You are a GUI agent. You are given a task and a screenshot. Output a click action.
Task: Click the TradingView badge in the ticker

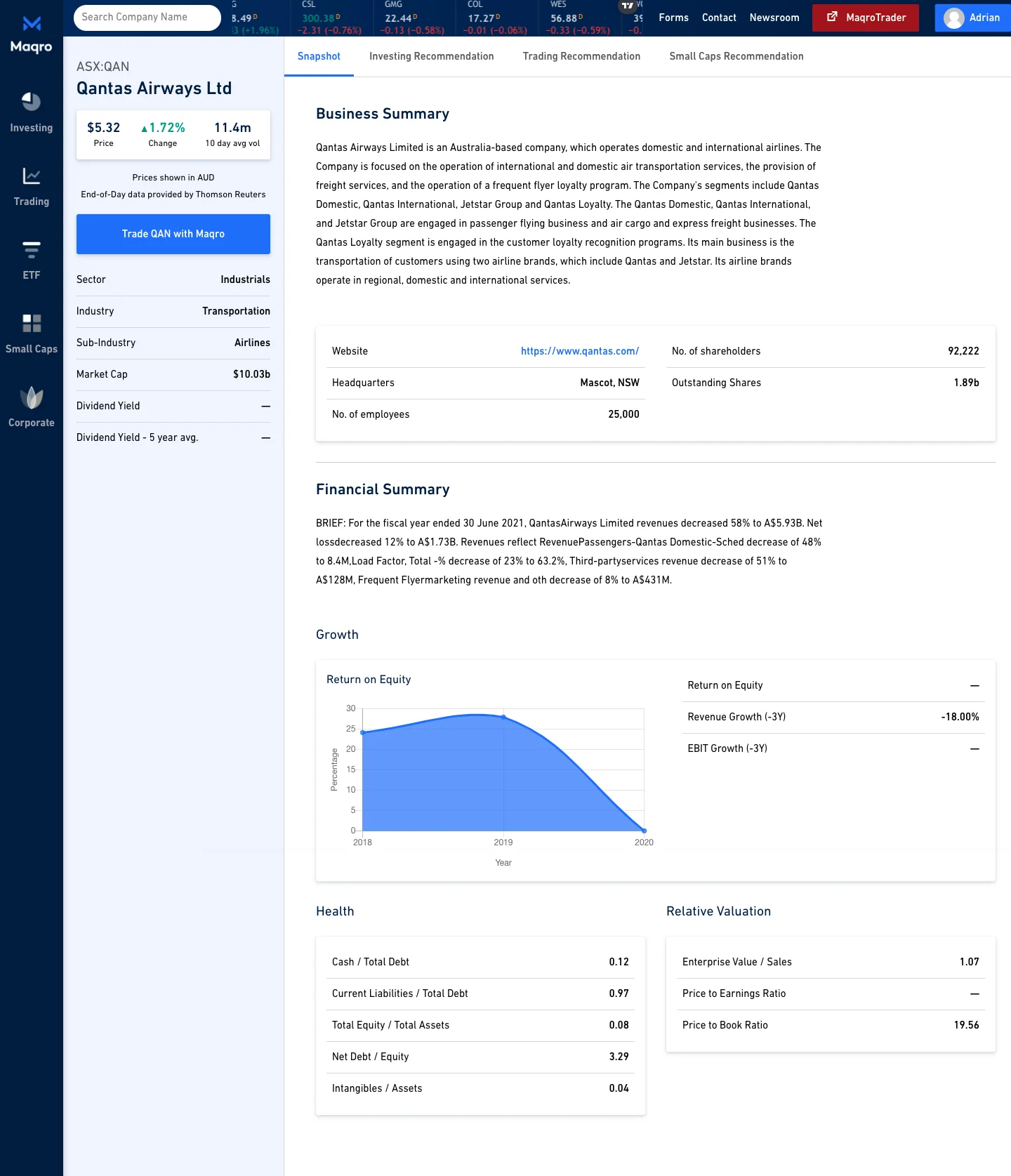click(627, 6)
